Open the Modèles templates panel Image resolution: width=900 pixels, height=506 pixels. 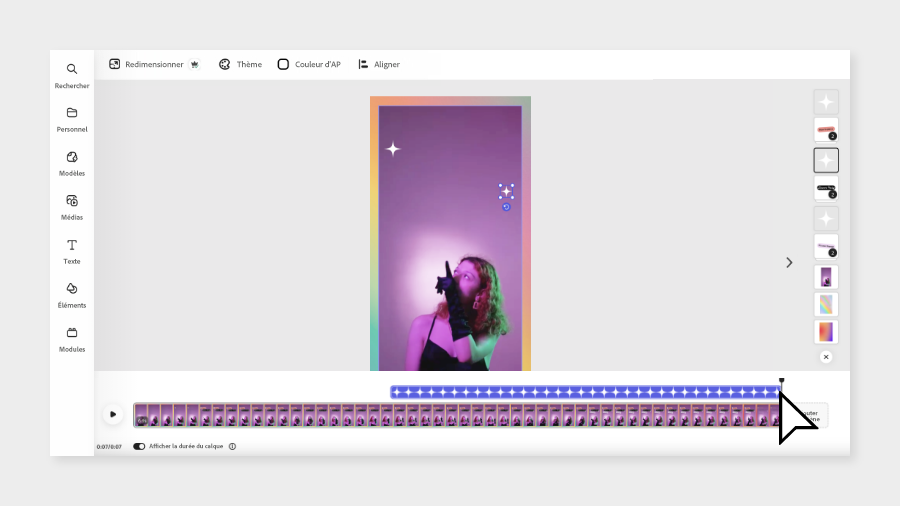(x=72, y=164)
